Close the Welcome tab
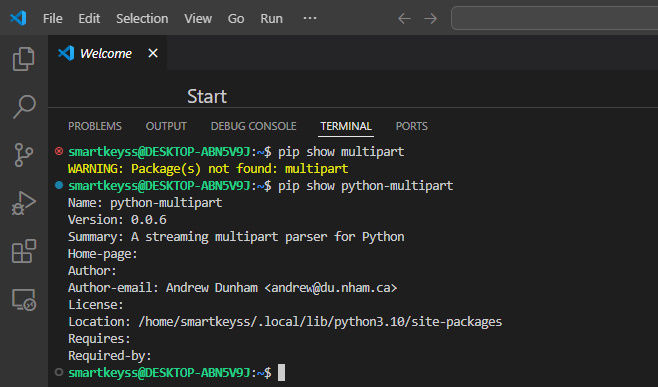Viewport: 658px width, 387px height. 153,53
